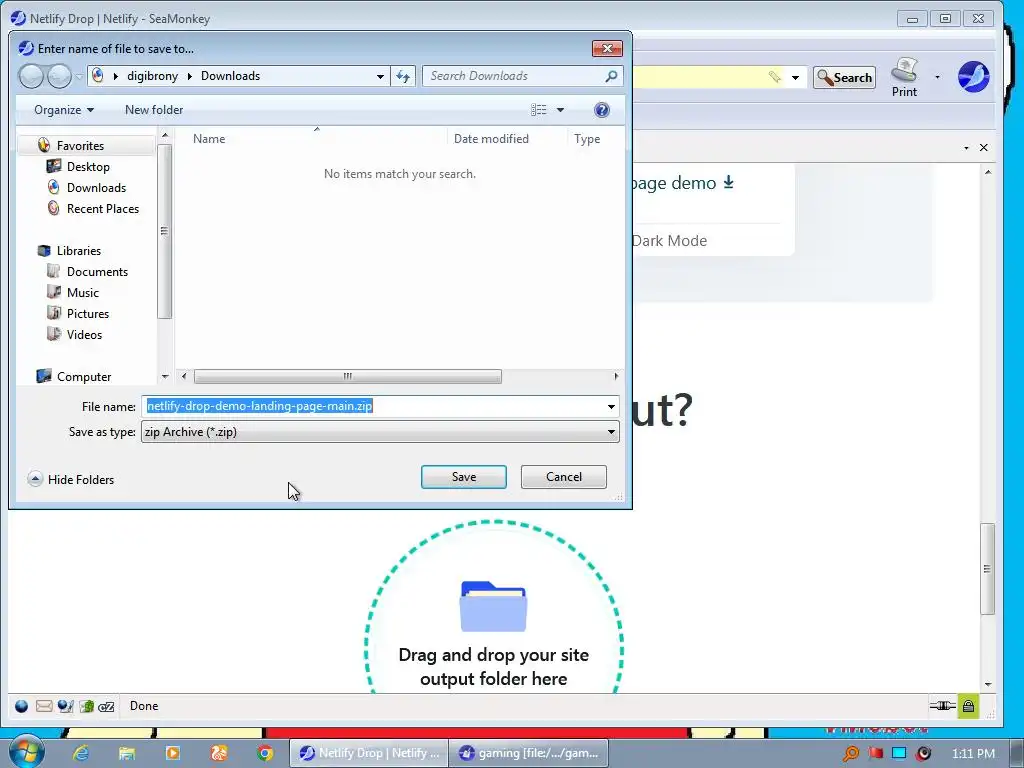Click the navigation pane scroll down arrow
This screenshot has width=1024, height=768.
165,377
